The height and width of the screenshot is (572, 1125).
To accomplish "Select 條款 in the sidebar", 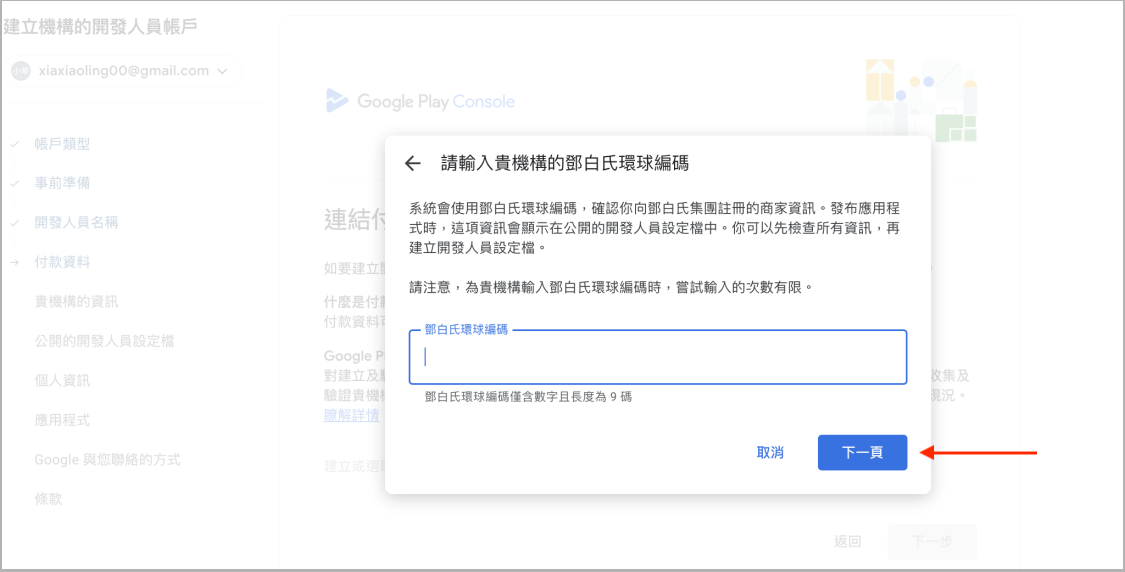I will pyautogui.click(x=48, y=499).
